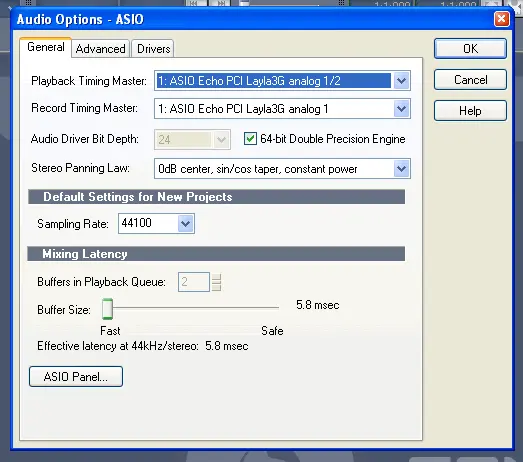Viewport: 523px width, 462px height.
Task: Switch to the Advanced tab
Action: click(x=100, y=49)
